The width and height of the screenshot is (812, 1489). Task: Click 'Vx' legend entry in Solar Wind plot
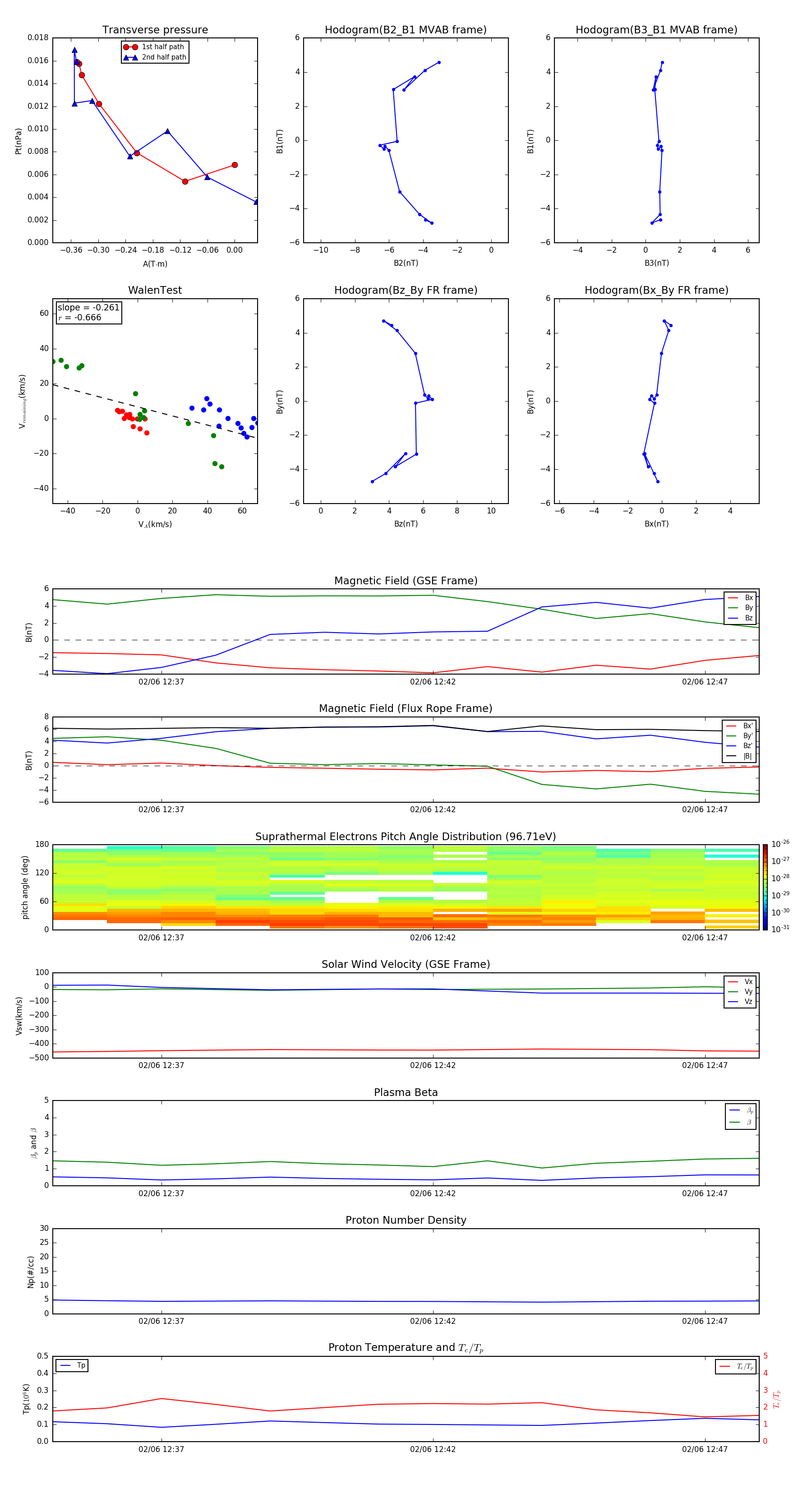pyautogui.click(x=740, y=981)
